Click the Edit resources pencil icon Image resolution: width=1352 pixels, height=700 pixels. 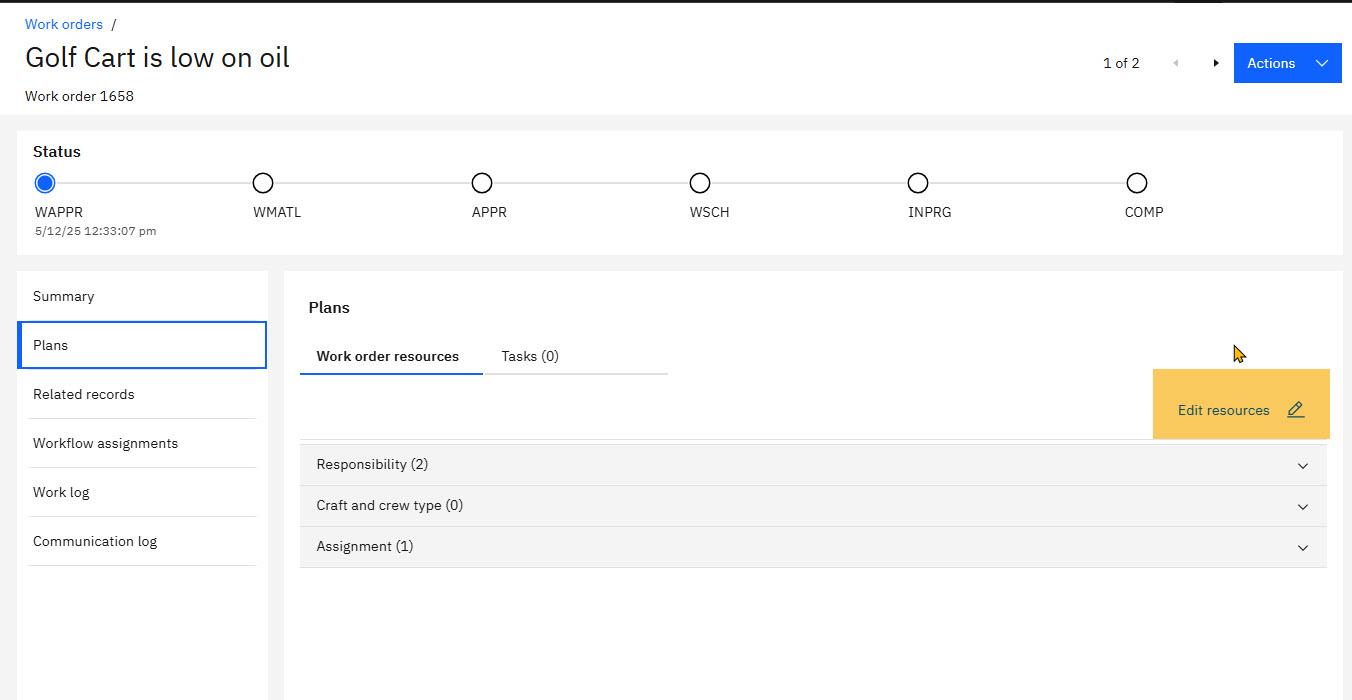pos(1295,410)
